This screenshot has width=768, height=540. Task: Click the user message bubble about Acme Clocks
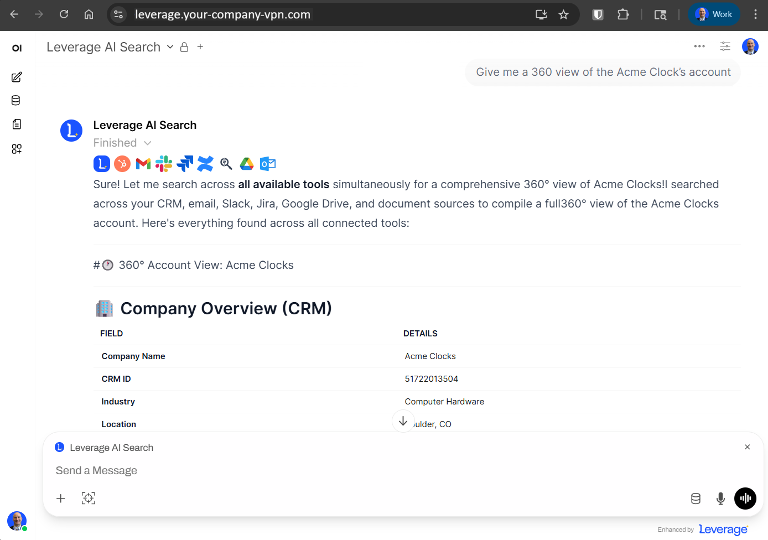coord(603,72)
